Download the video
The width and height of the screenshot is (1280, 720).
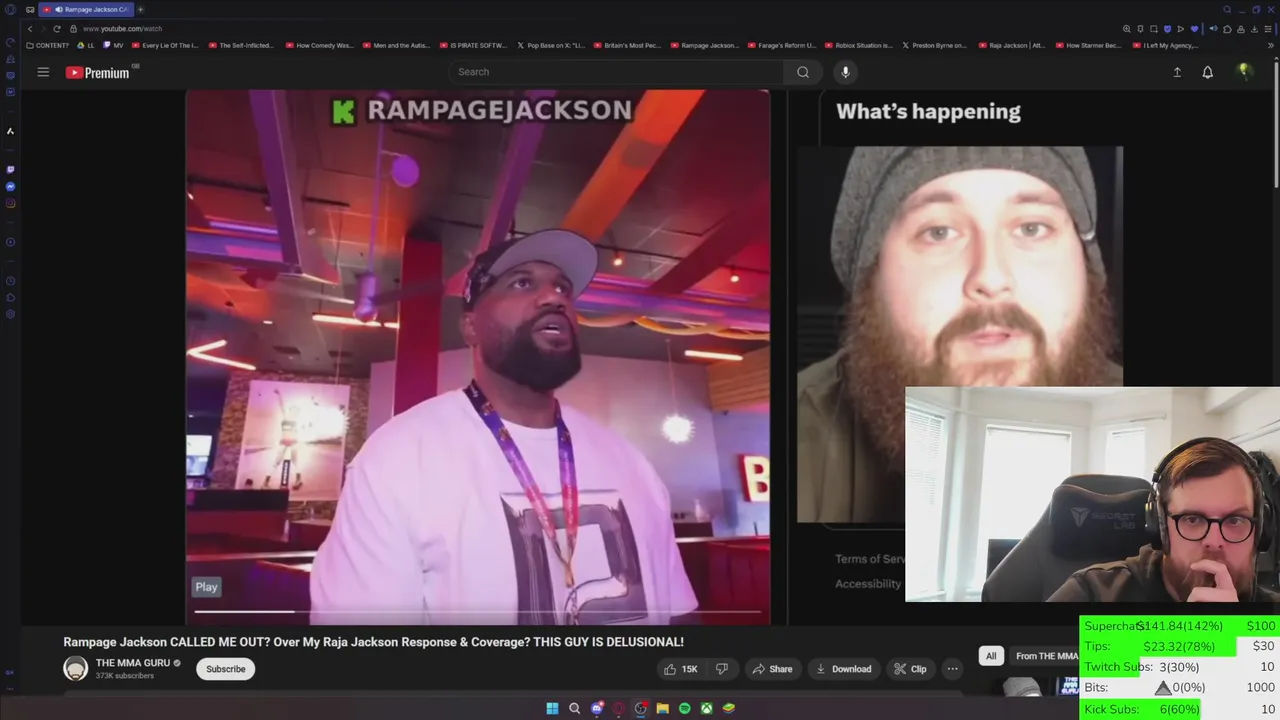[843, 669]
